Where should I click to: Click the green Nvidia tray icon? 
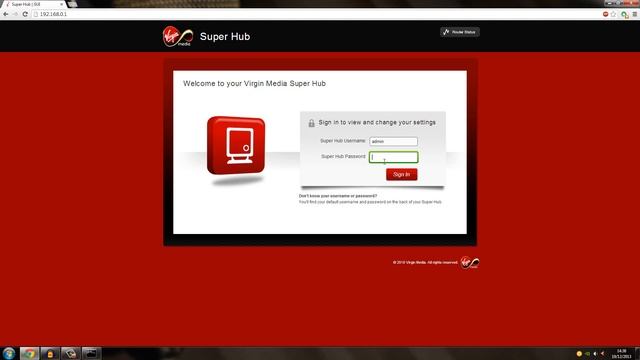587,353
